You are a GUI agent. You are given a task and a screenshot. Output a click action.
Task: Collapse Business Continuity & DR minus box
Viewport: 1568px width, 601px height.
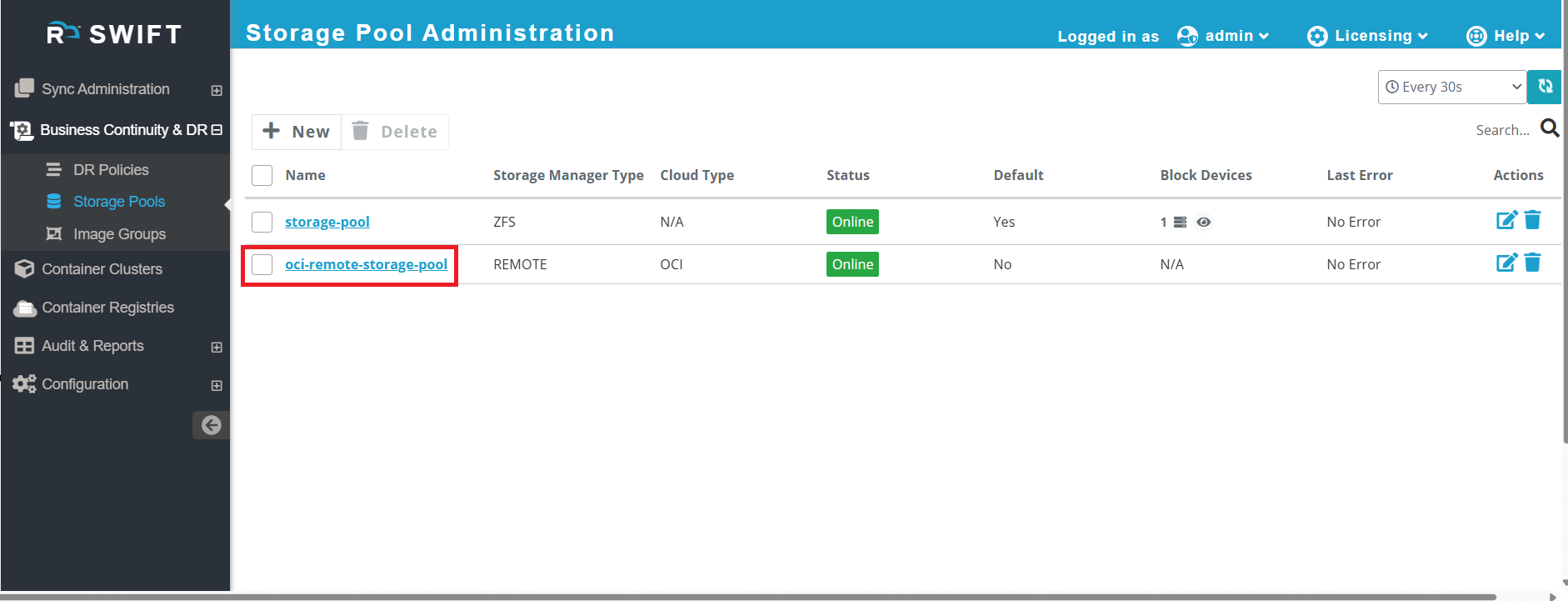pyautogui.click(x=217, y=130)
